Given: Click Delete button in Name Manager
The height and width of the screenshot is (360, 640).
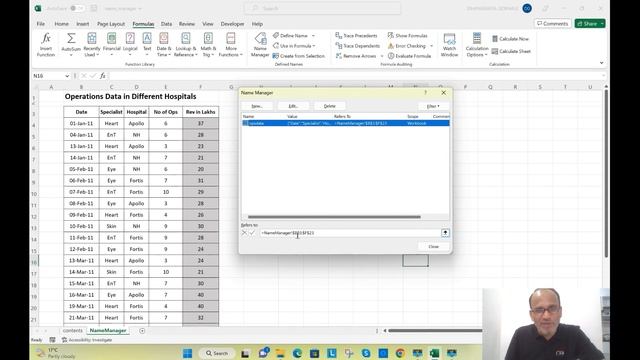Looking at the screenshot, I should (329, 106).
